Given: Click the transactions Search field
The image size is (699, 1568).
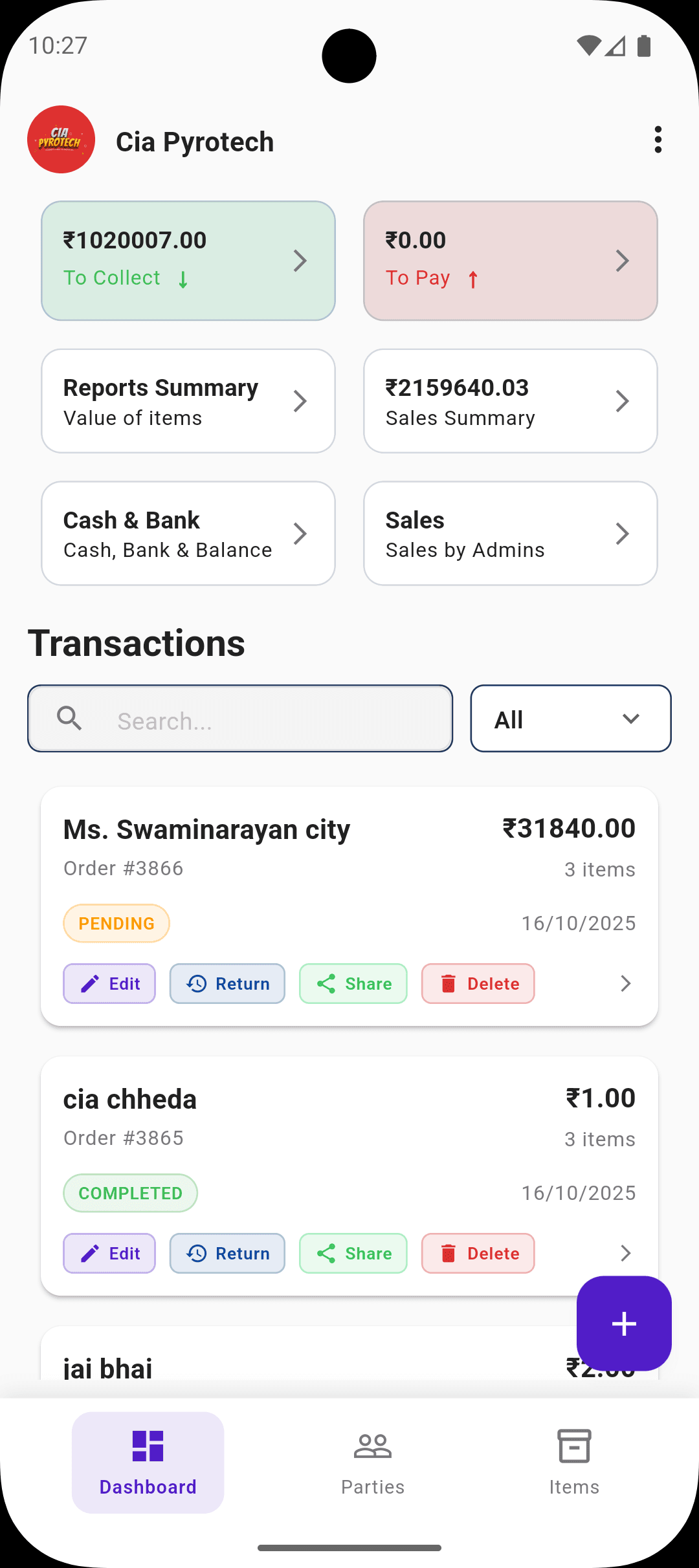Looking at the screenshot, I should point(272,720).
